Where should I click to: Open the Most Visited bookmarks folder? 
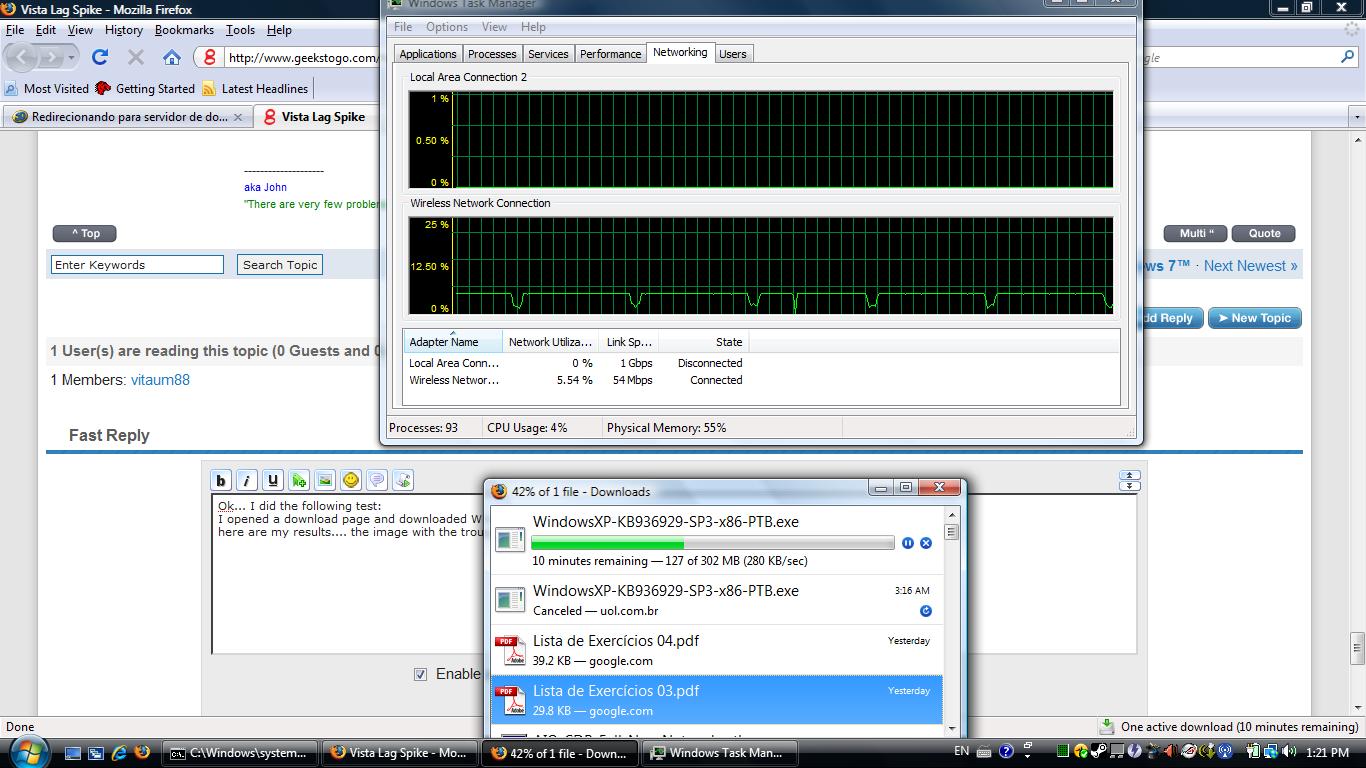click(x=47, y=89)
